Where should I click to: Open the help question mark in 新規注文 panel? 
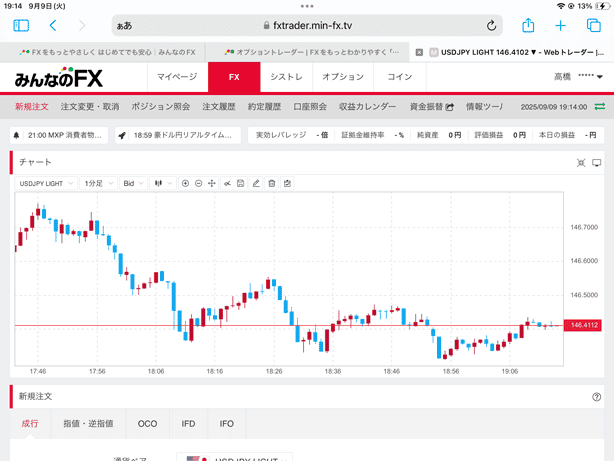click(x=597, y=397)
